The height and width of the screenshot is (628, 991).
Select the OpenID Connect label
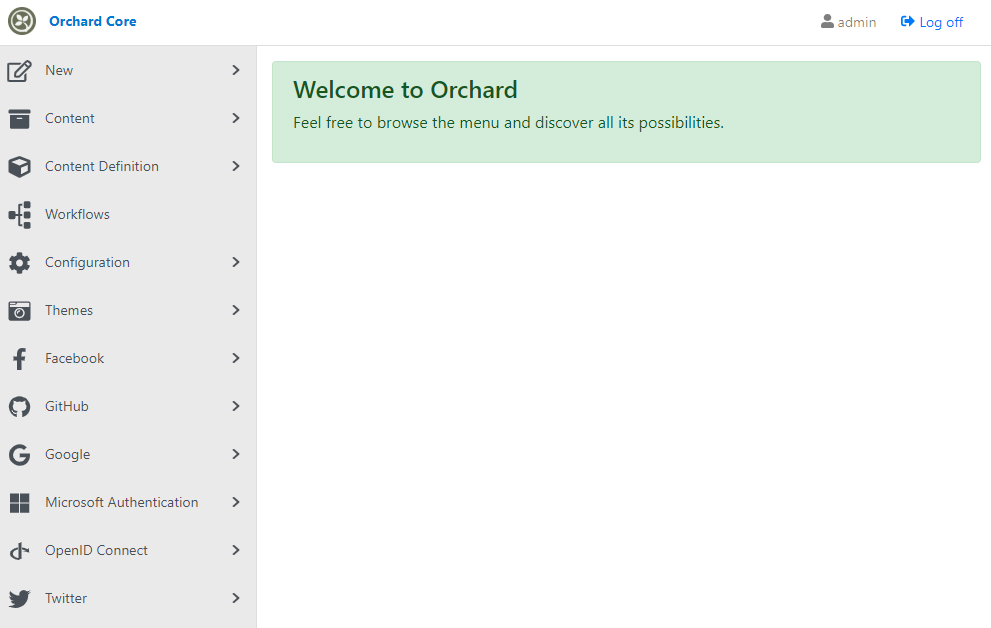[96, 550]
